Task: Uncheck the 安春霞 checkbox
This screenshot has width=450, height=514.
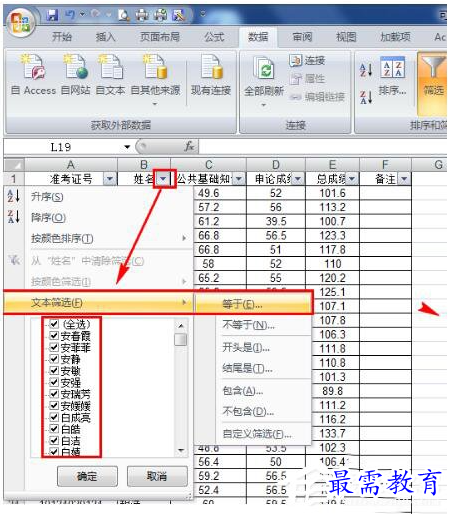Action: tap(54, 335)
